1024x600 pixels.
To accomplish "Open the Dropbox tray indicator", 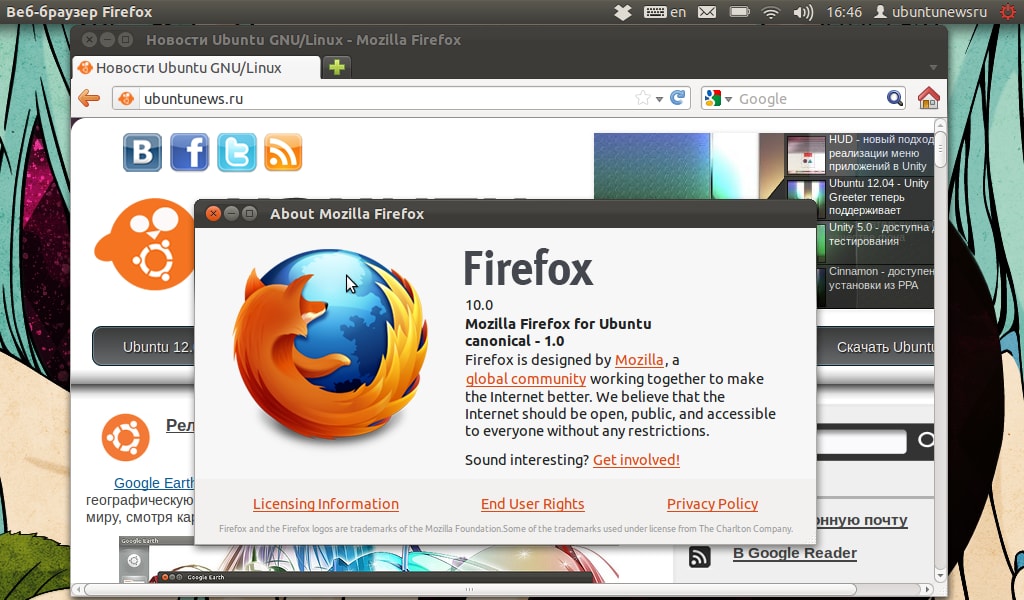I will pyautogui.click(x=623, y=12).
